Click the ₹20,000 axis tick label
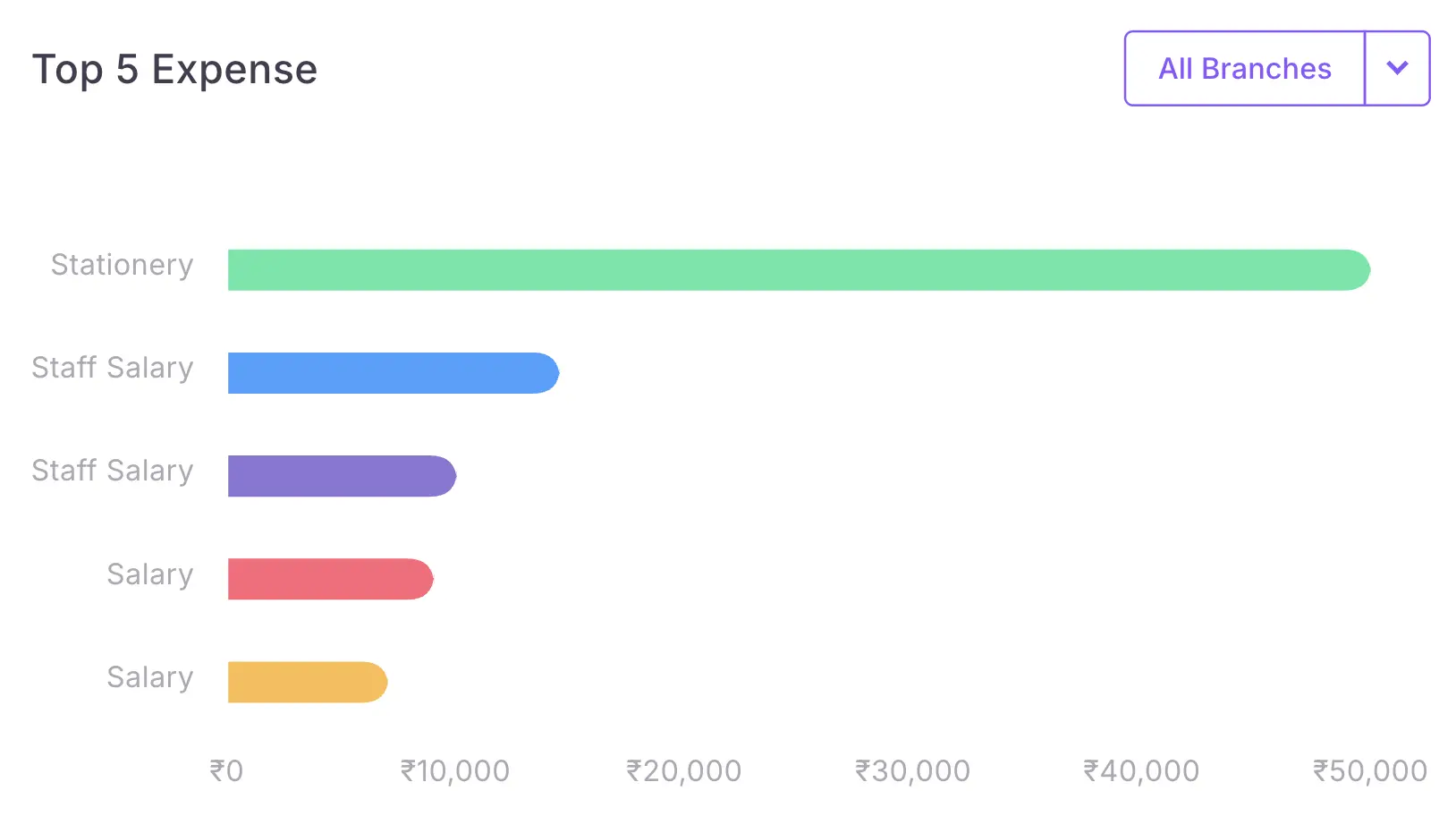 coord(684,770)
